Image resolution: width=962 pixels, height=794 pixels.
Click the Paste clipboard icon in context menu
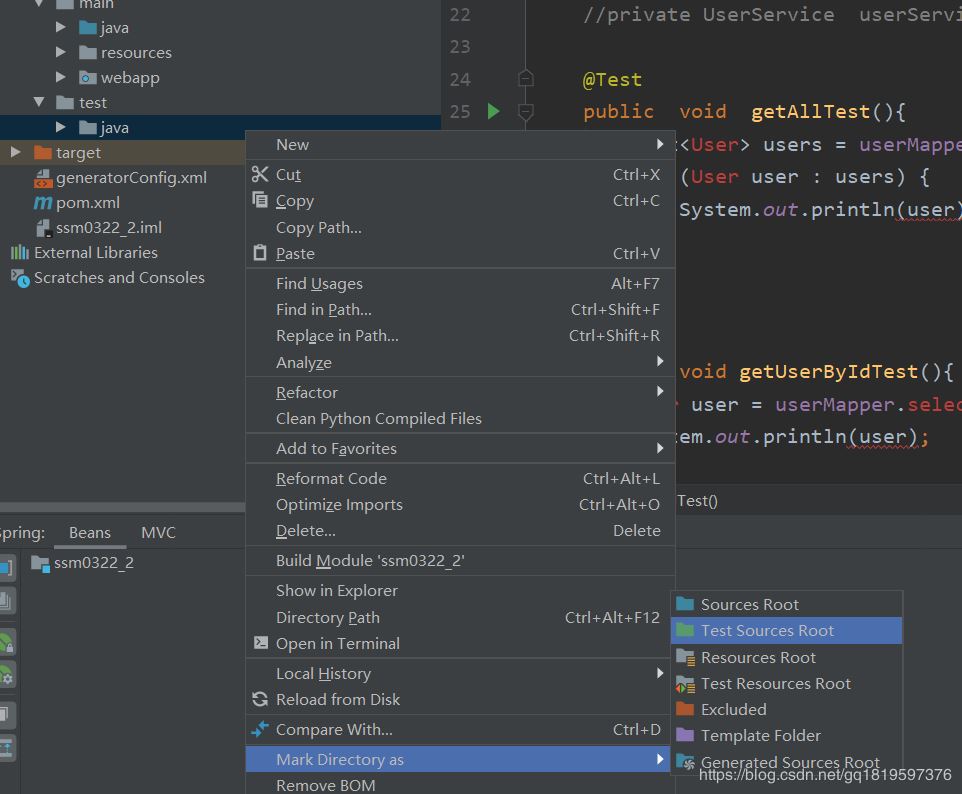[260, 253]
